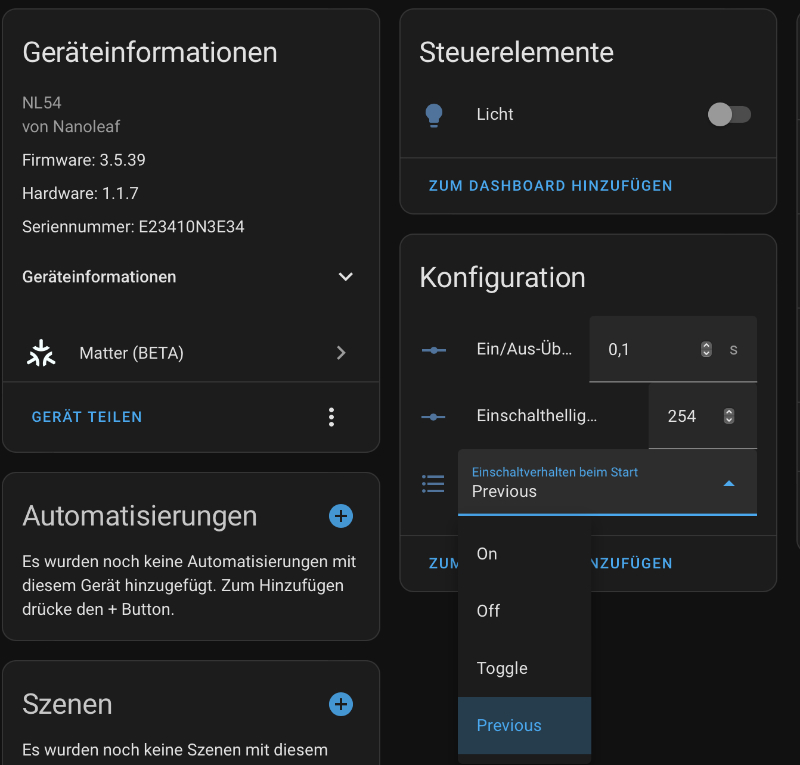Click the plus icon to add an Automatisierung
Image resolution: width=800 pixels, height=765 pixels.
pyautogui.click(x=341, y=516)
